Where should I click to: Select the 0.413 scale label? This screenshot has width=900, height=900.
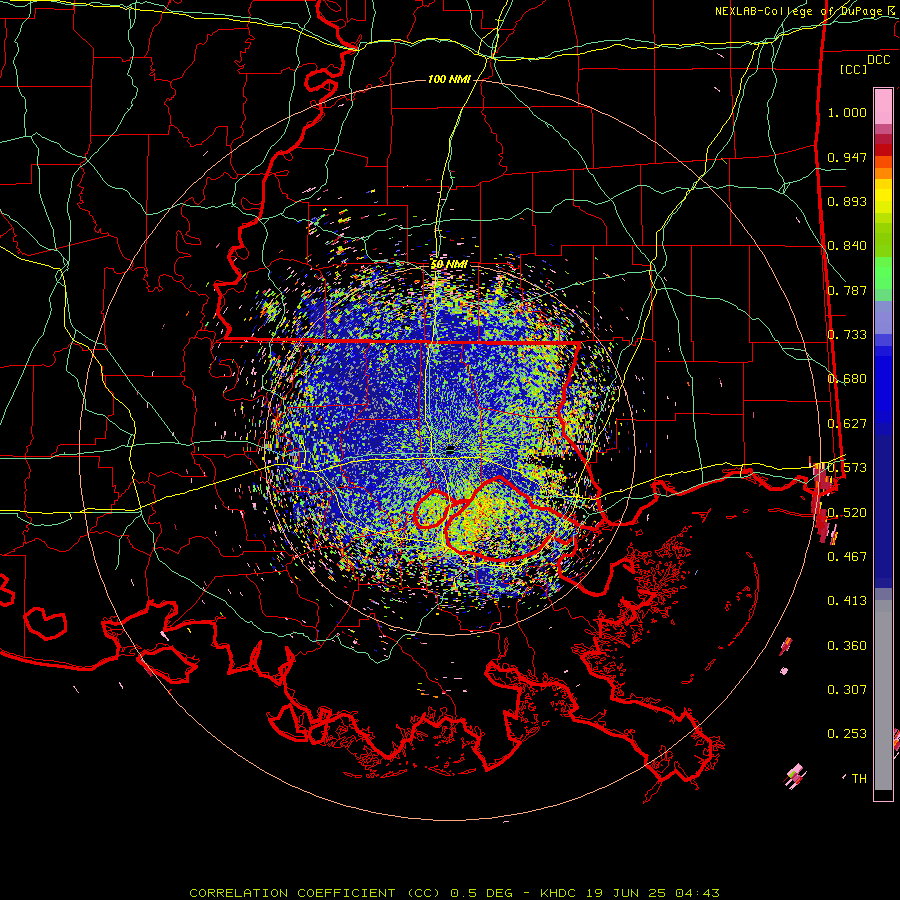pos(847,600)
